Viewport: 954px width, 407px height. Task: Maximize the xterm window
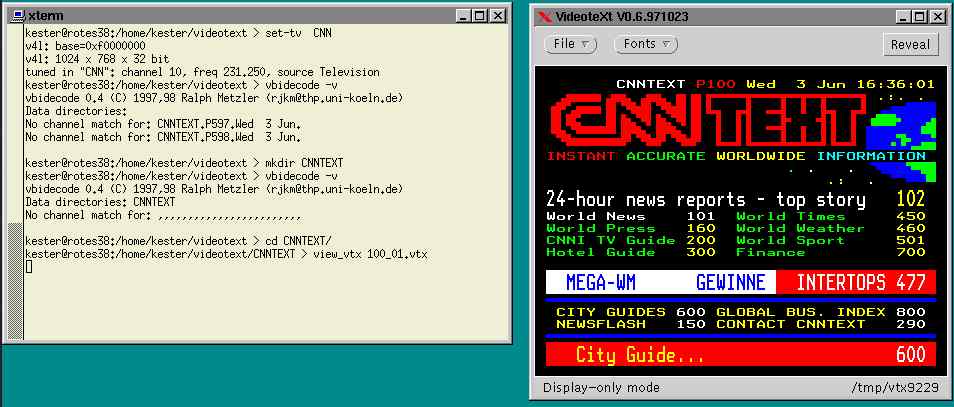(479, 16)
